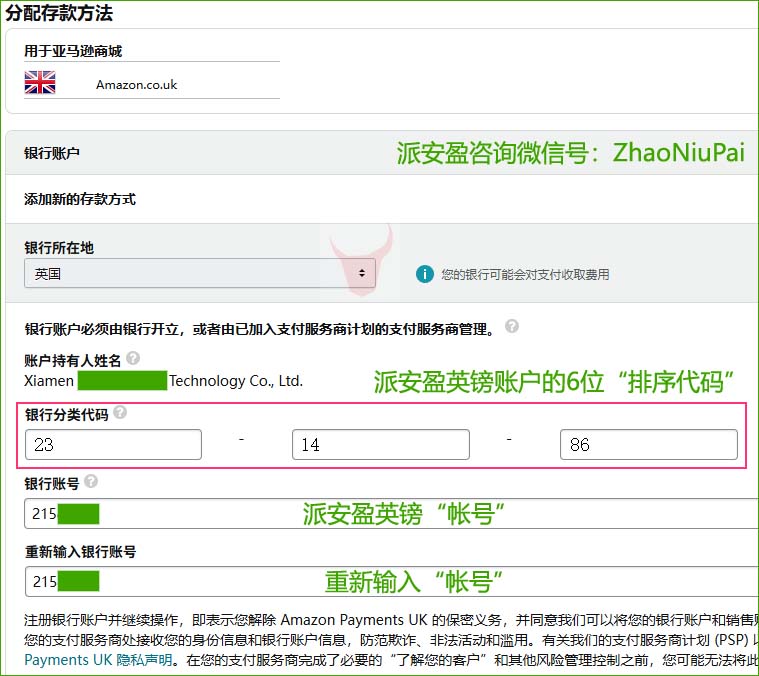759x676 pixels.
Task: Click the 重新输入银行账号 label
Action: coord(80,551)
